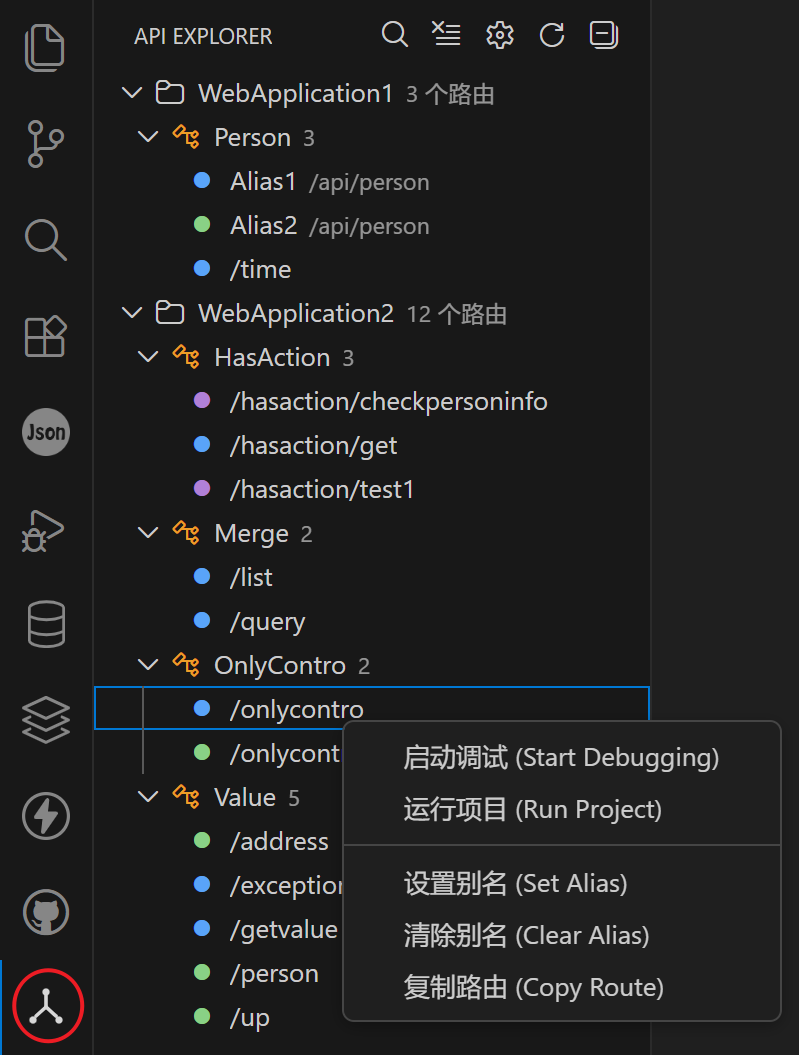
Task: Open the Json sidebar icon
Action: [45, 432]
